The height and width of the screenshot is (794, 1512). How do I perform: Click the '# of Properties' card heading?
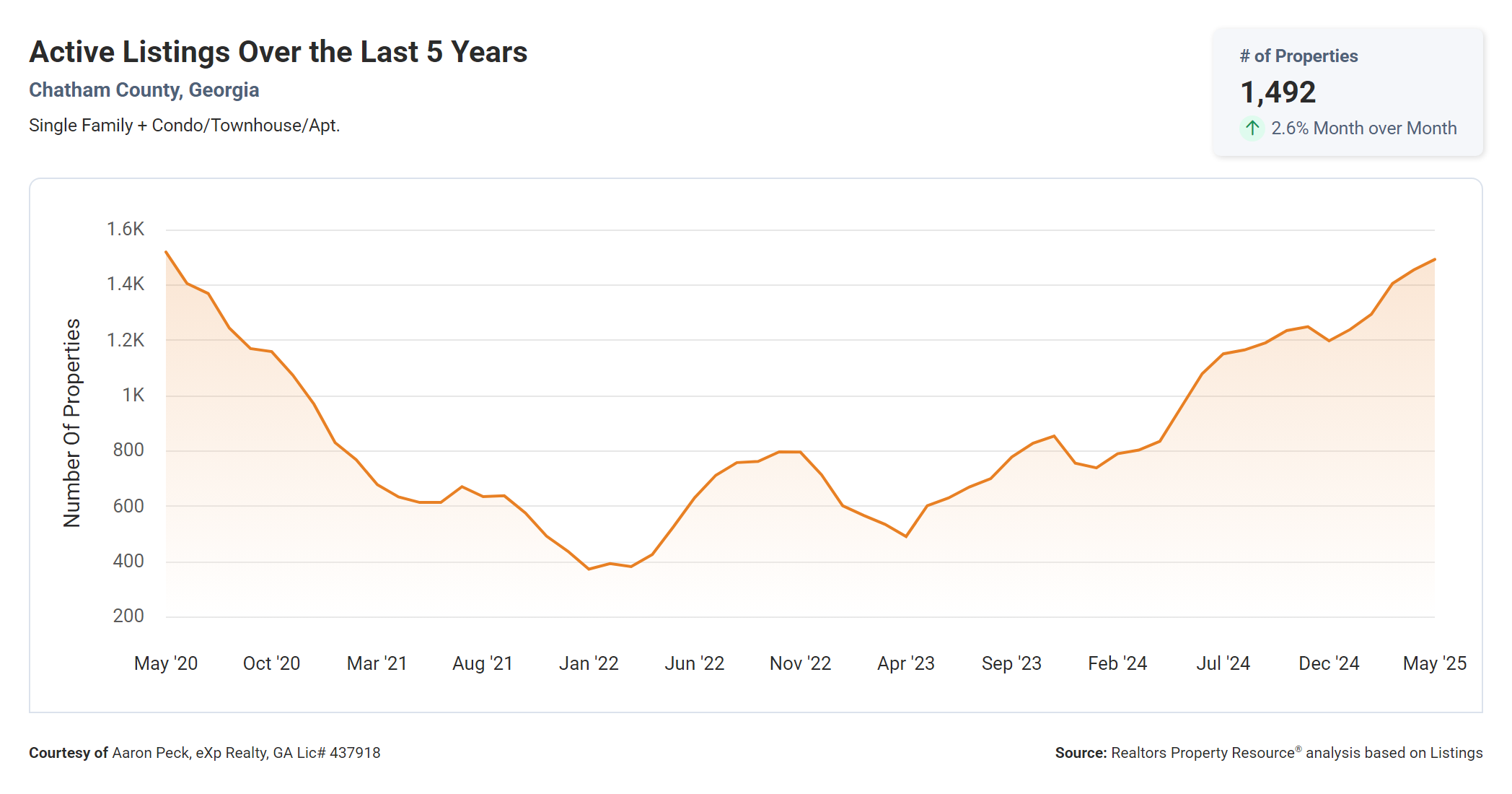(x=1298, y=56)
